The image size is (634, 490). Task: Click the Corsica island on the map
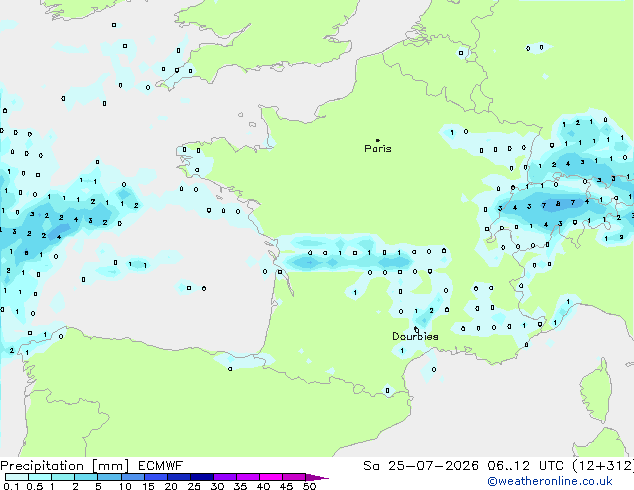tap(597, 390)
